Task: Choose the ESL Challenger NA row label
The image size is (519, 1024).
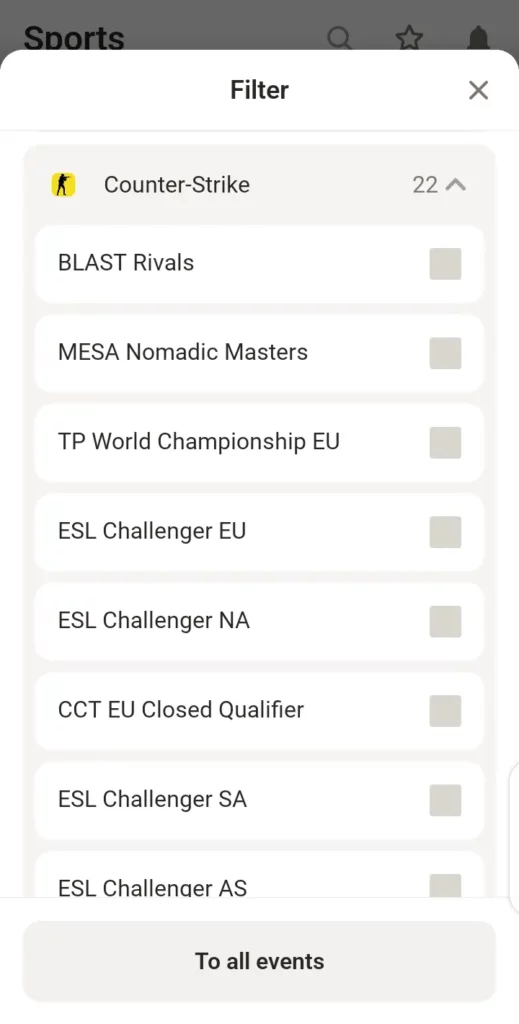Action: point(154,620)
